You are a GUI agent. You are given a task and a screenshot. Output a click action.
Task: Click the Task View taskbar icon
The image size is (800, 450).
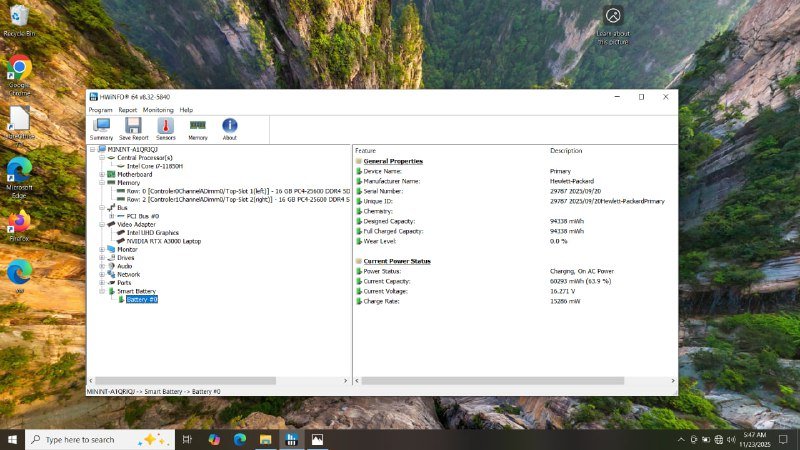point(187,439)
